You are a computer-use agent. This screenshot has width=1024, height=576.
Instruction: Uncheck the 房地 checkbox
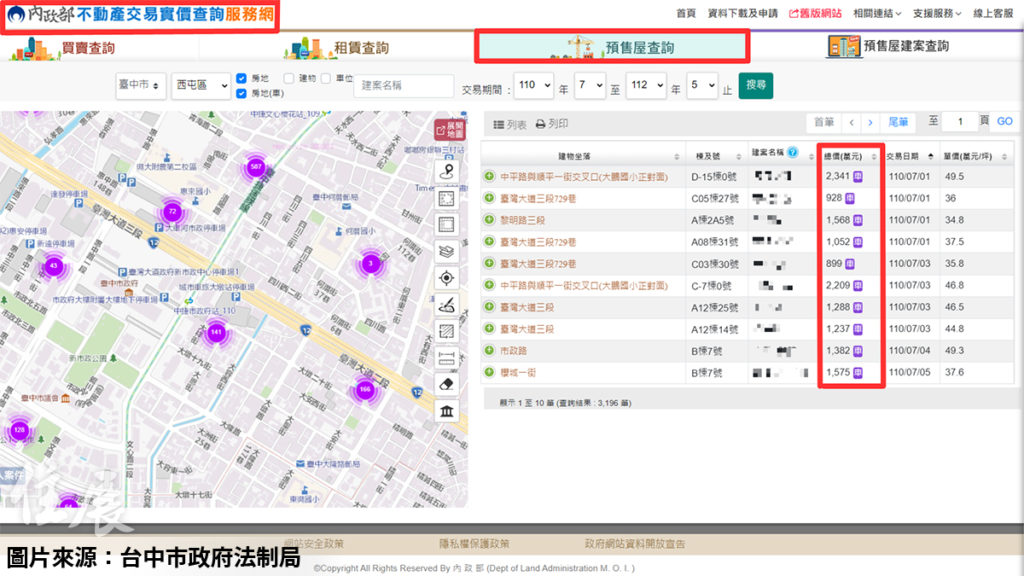point(241,78)
